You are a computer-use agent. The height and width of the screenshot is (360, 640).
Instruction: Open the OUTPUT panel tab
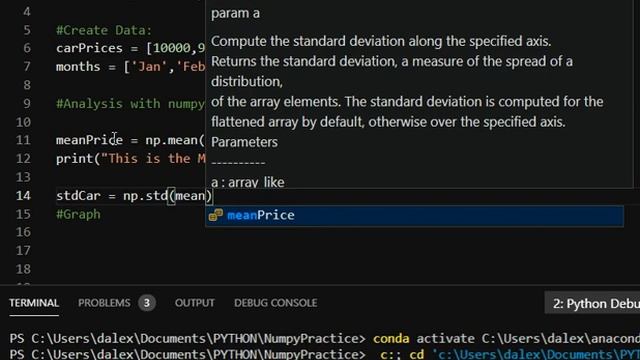coord(195,303)
